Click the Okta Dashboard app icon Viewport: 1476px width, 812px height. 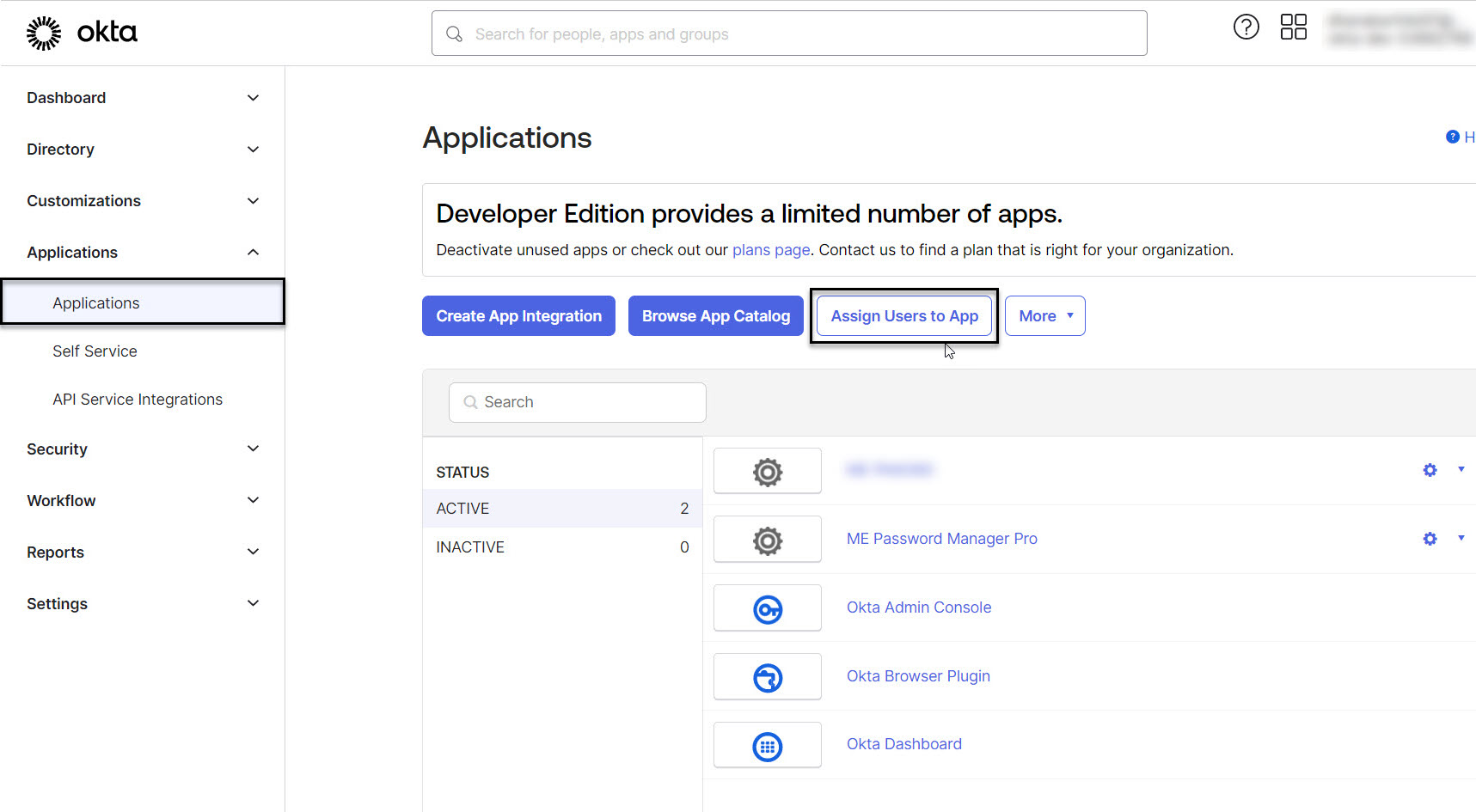click(767, 746)
